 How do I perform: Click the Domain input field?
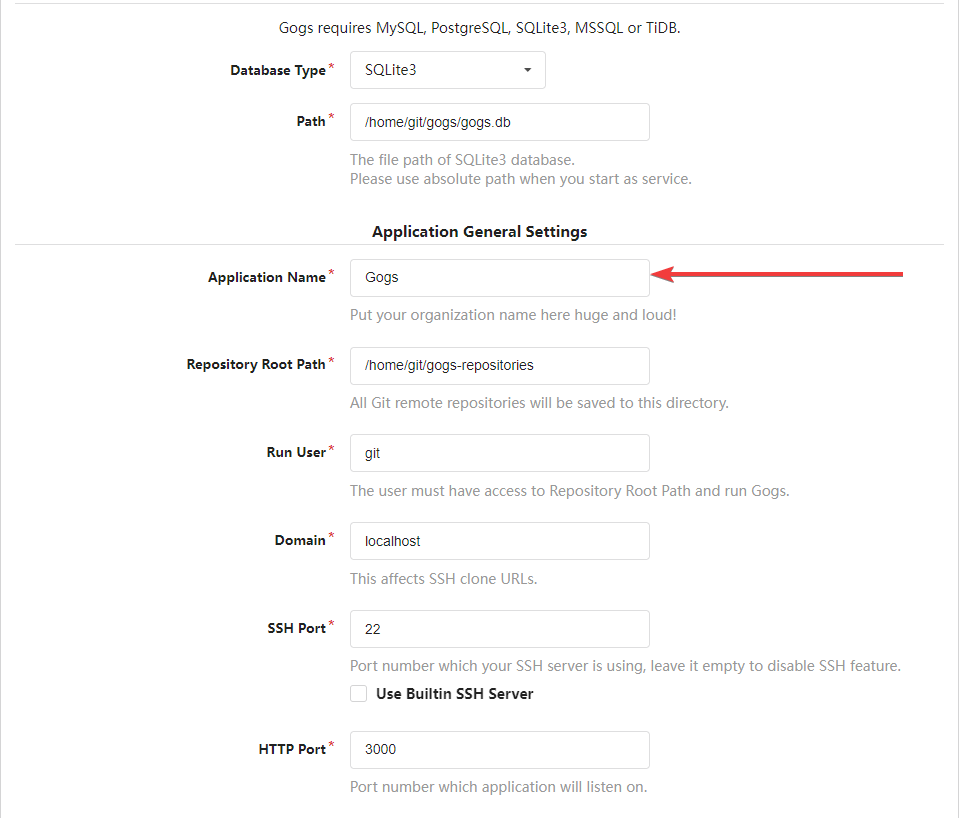tap(500, 541)
